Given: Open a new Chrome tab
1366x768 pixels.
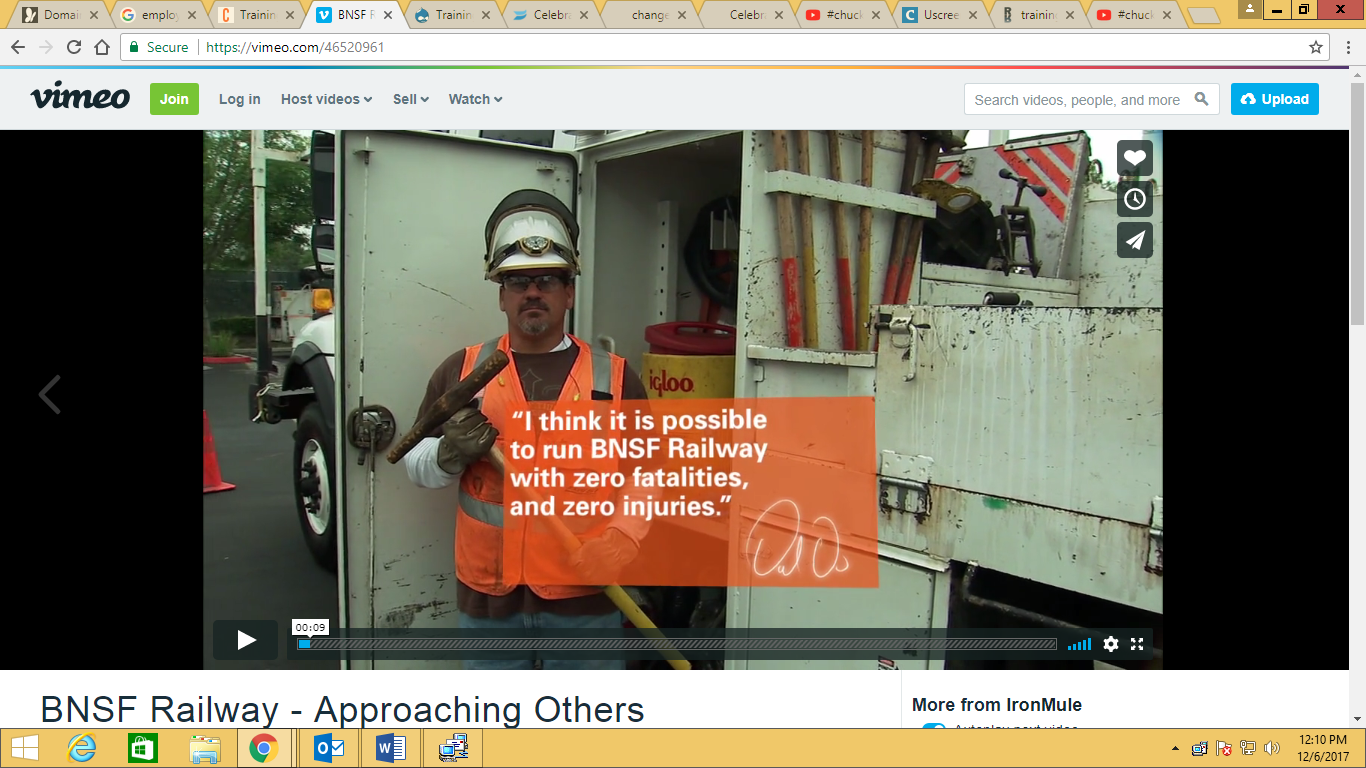Looking at the screenshot, I should (1204, 16).
